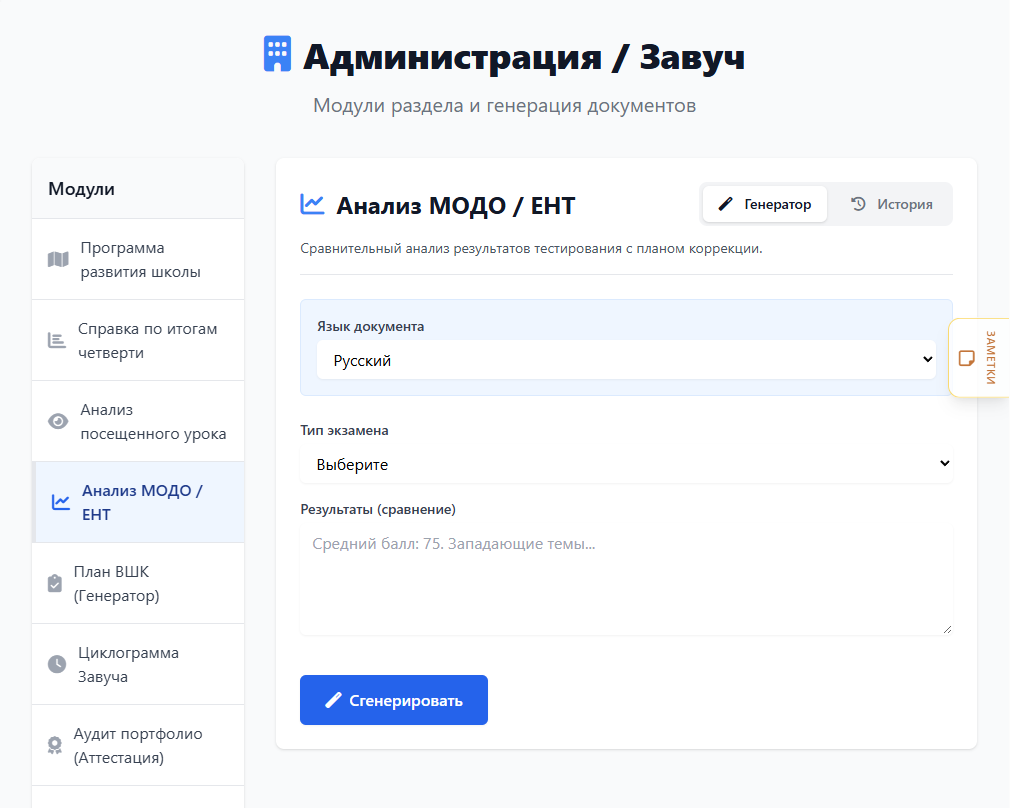Image resolution: width=1010 pixels, height=808 pixels.
Task: Click the map icon beside Программа развития школы
Action: pos(58,260)
